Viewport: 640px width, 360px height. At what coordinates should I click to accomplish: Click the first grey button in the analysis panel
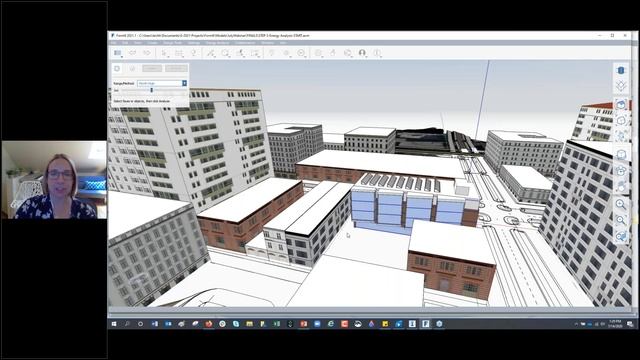[152, 69]
